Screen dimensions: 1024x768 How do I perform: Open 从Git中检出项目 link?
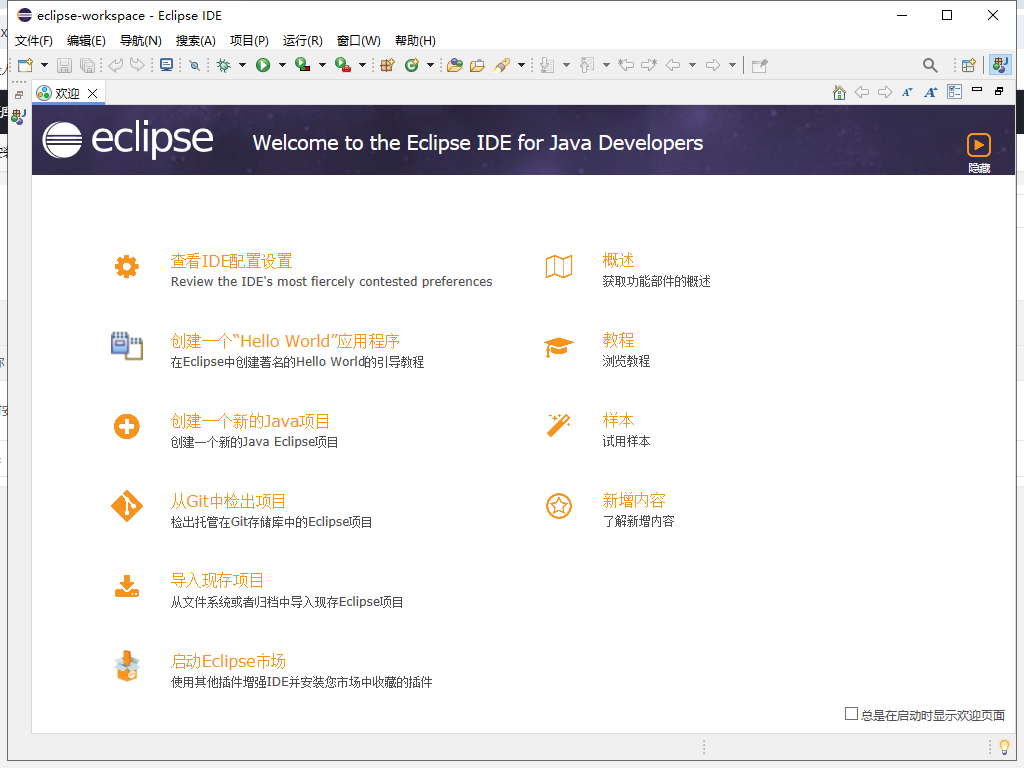pyautogui.click(x=228, y=502)
